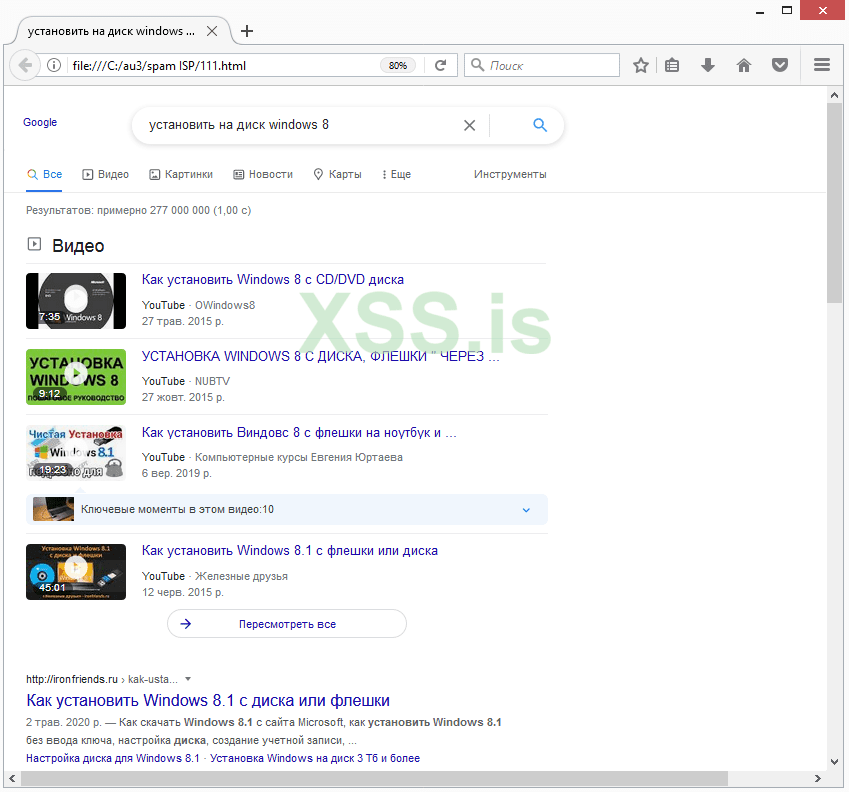Open the site information icon in address bar

(54, 66)
